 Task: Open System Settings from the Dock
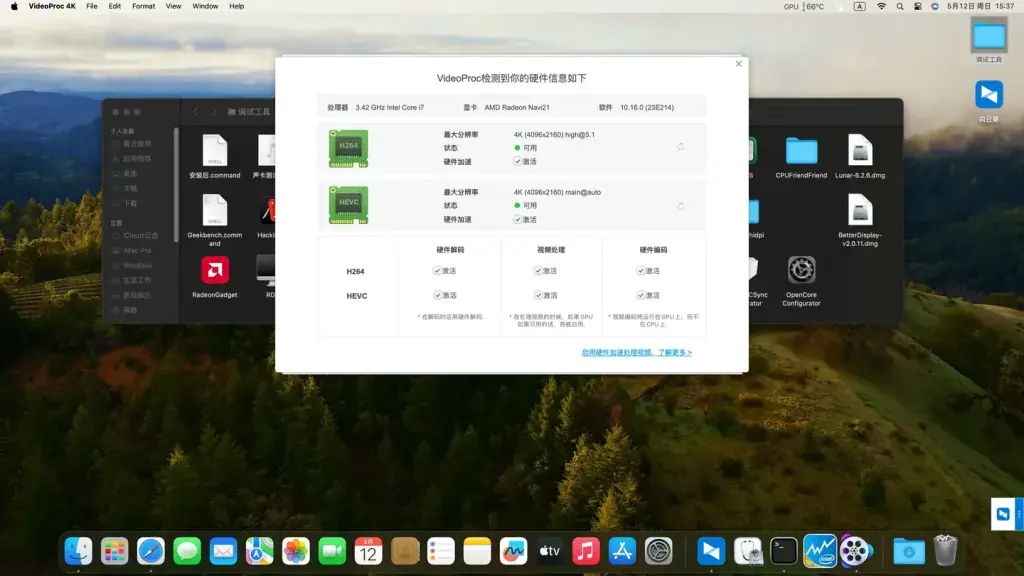(658, 551)
